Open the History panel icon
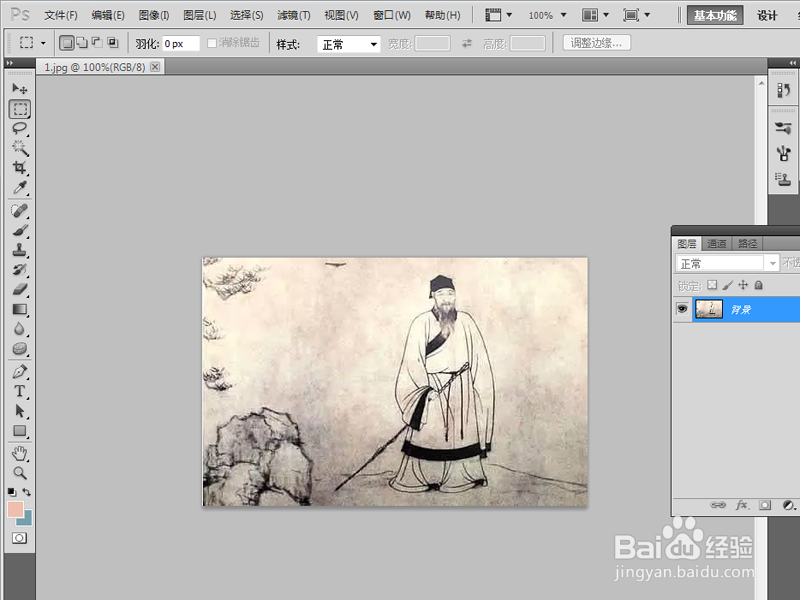This screenshot has height=600, width=800. pos(783,90)
